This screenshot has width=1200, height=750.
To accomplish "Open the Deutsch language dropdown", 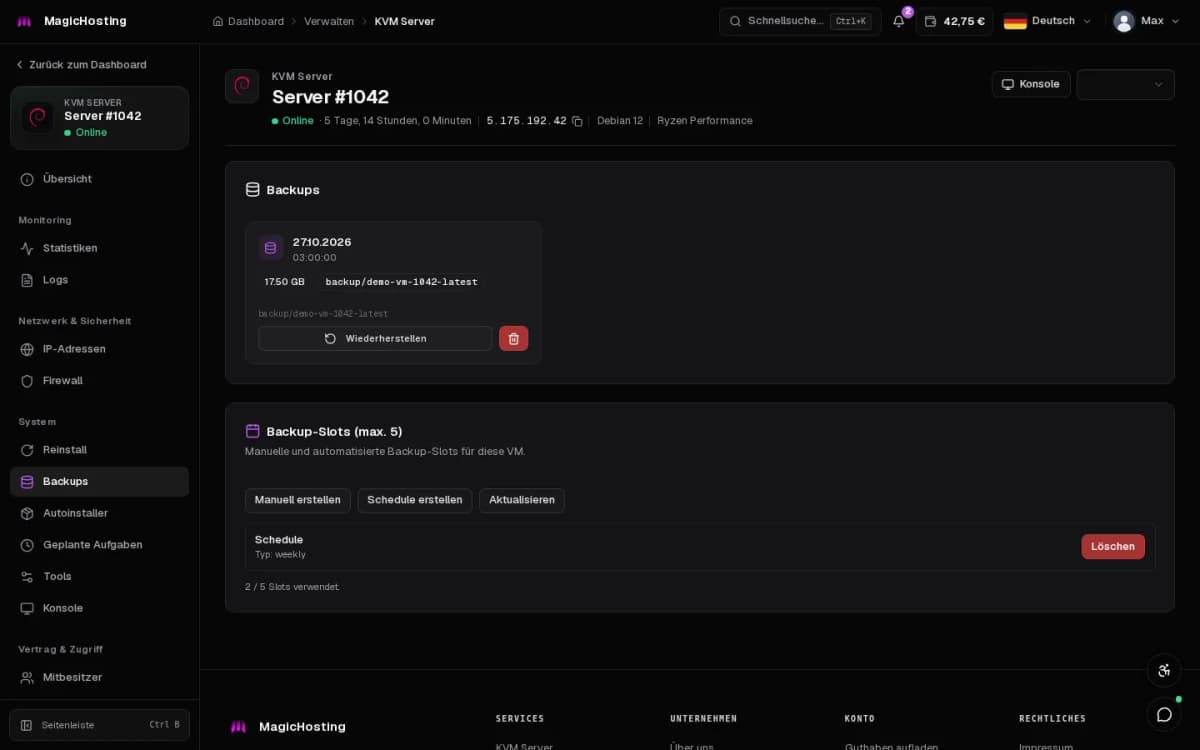I will [x=1047, y=21].
